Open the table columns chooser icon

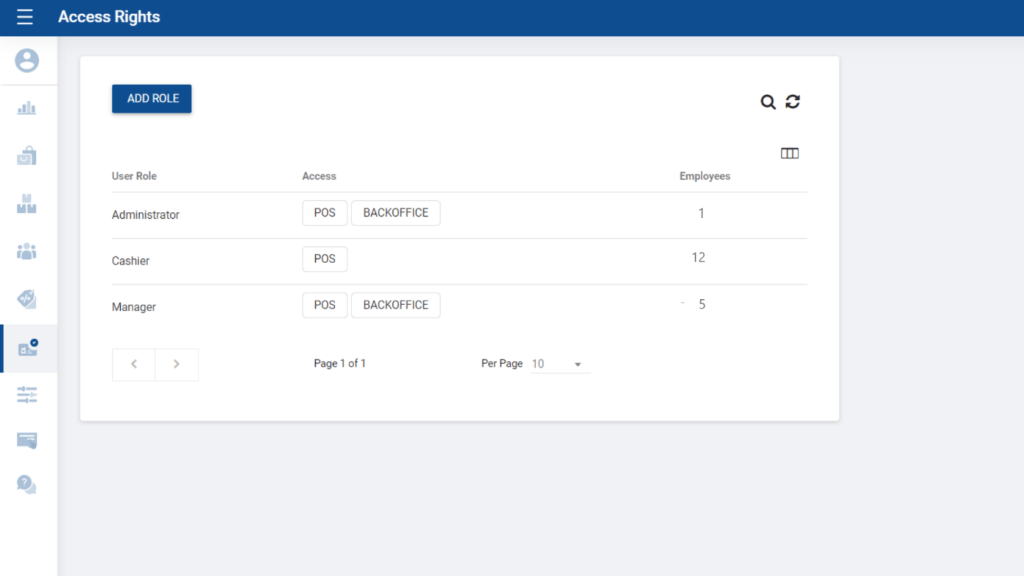(x=790, y=153)
